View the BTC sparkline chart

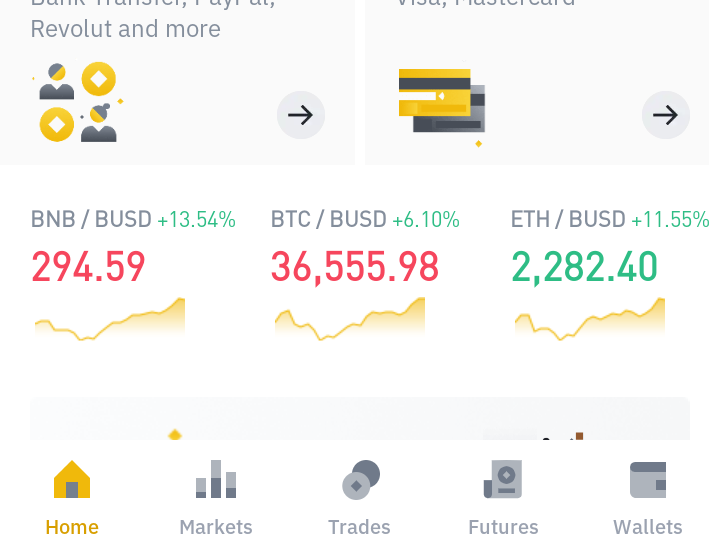pyautogui.click(x=350, y=319)
